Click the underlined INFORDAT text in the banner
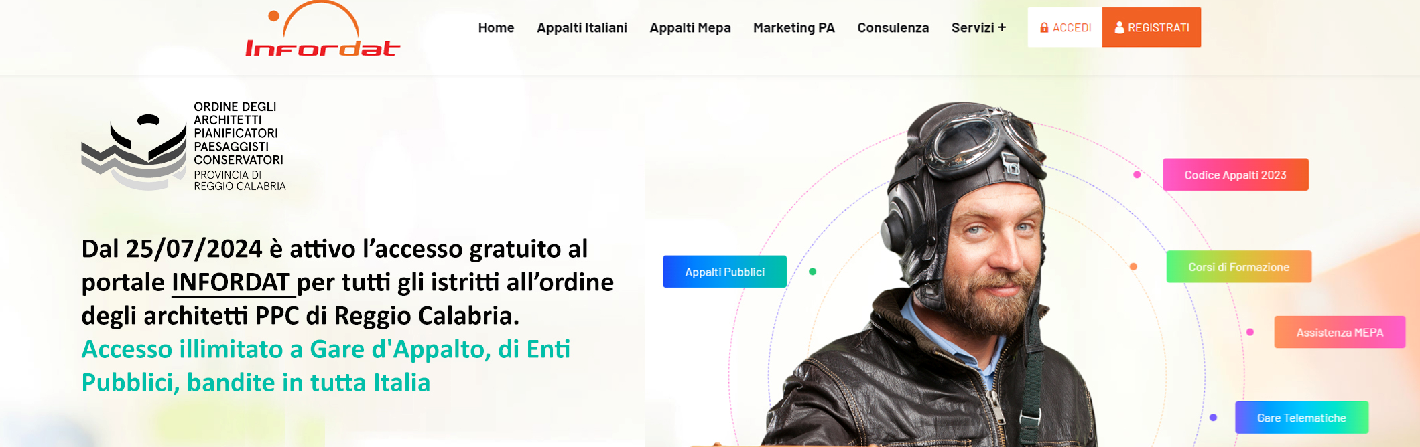The height and width of the screenshot is (447, 1420). [x=234, y=281]
